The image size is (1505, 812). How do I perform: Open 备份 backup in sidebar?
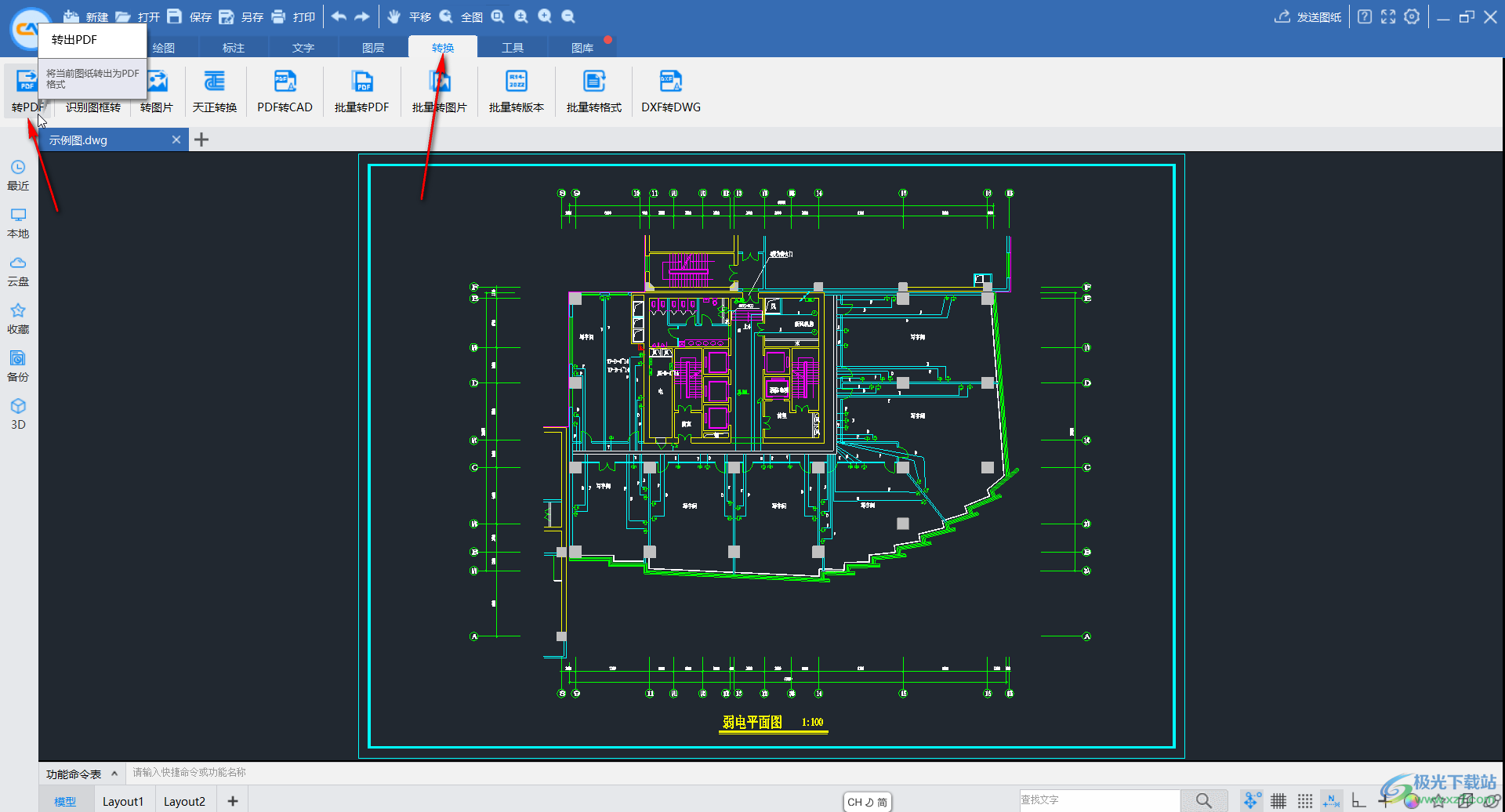18,367
